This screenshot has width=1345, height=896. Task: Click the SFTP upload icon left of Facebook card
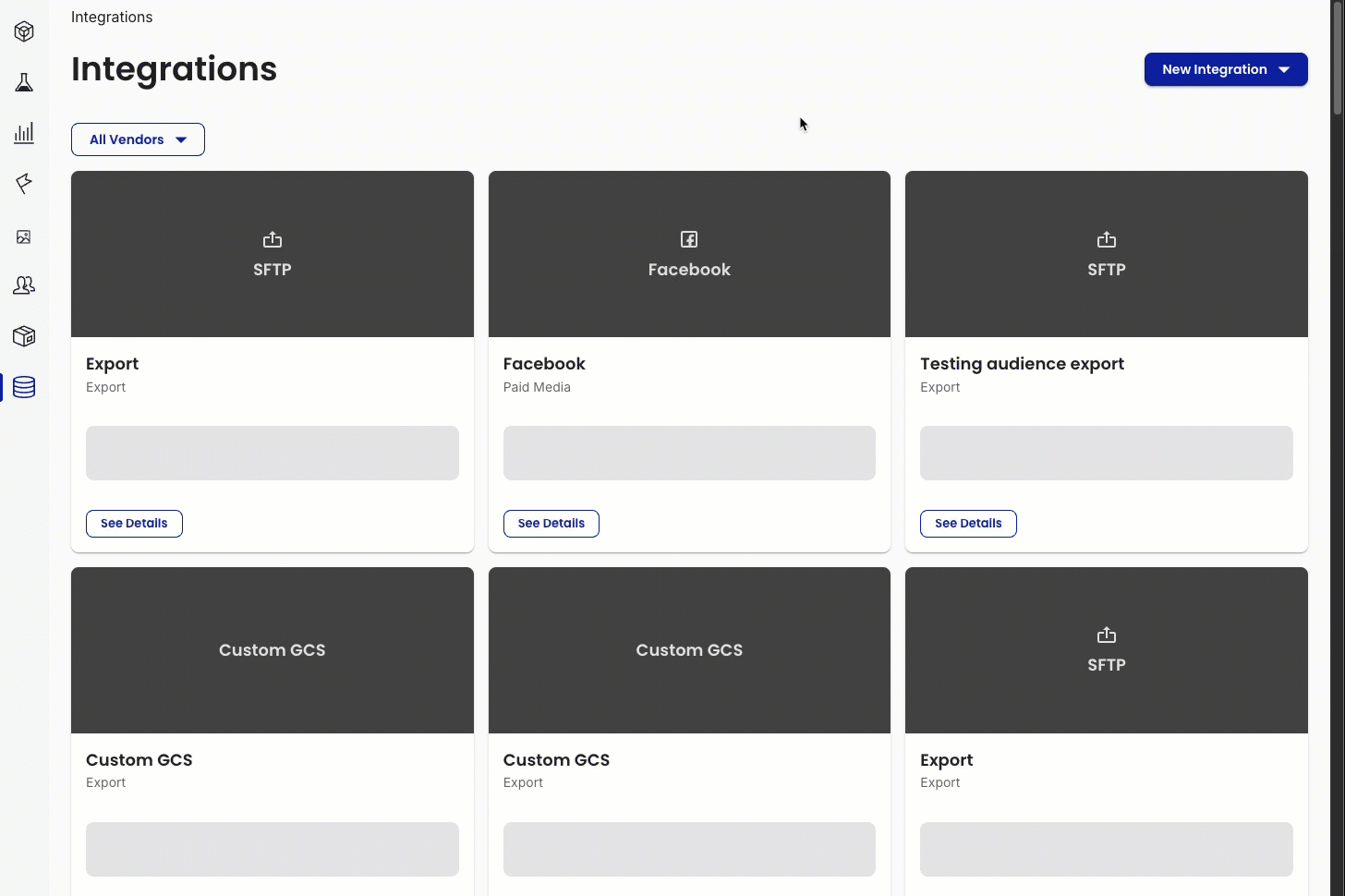pos(273,239)
